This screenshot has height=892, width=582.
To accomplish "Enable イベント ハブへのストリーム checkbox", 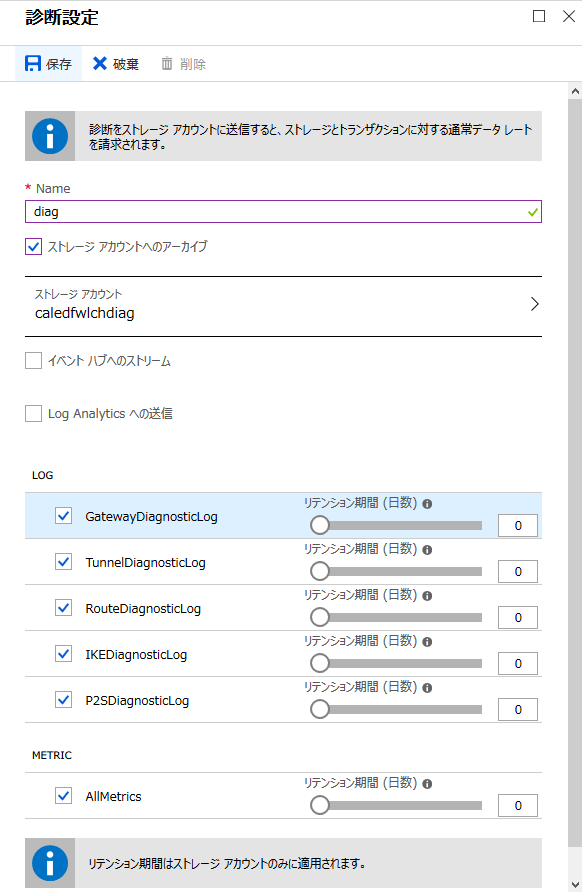I will pyautogui.click(x=34, y=361).
